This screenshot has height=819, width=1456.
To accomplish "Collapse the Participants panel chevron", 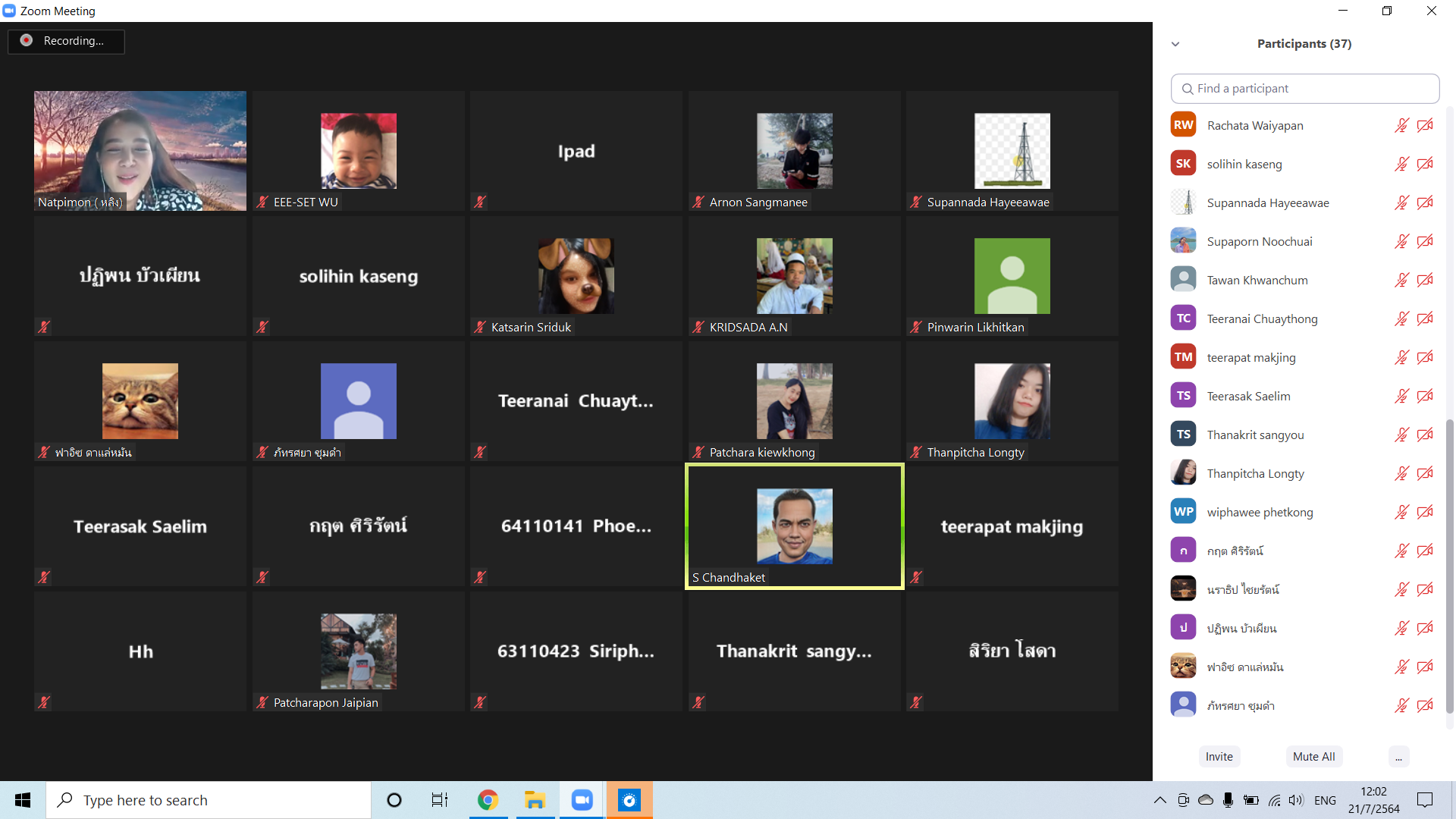I will pyautogui.click(x=1175, y=44).
